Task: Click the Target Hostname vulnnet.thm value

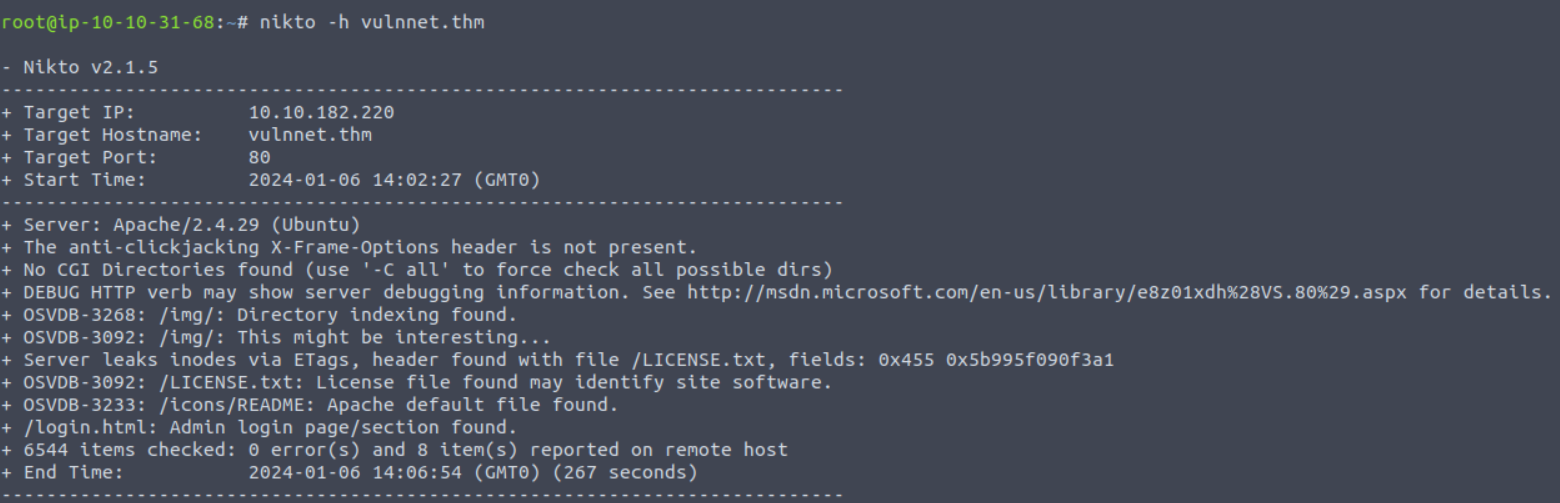Action: [310, 135]
